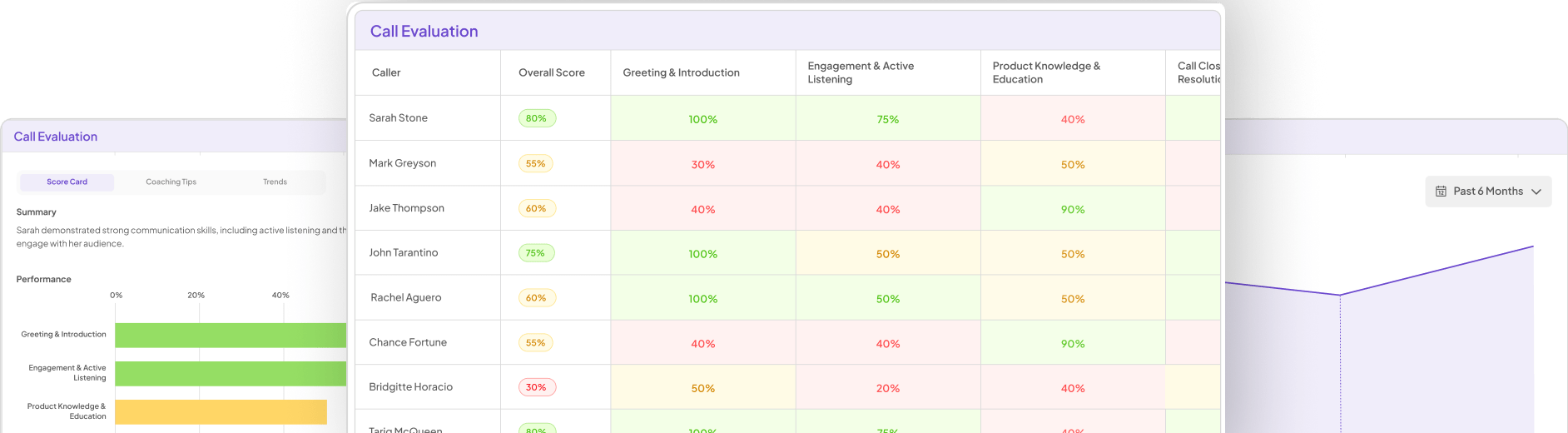This screenshot has width=1568, height=433.
Task: Click Mark Greyson's 55% overall score badge
Action: coord(536,163)
